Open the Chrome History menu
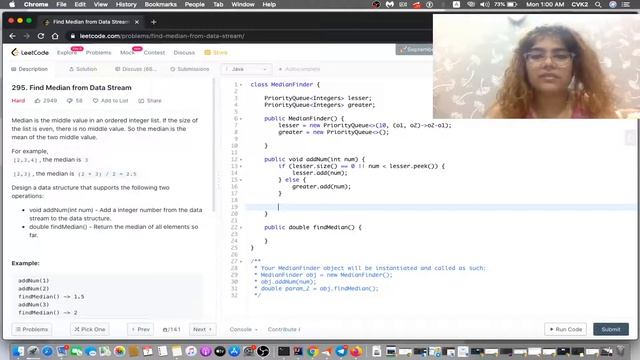The width and height of the screenshot is (640, 360). click(126, 4)
